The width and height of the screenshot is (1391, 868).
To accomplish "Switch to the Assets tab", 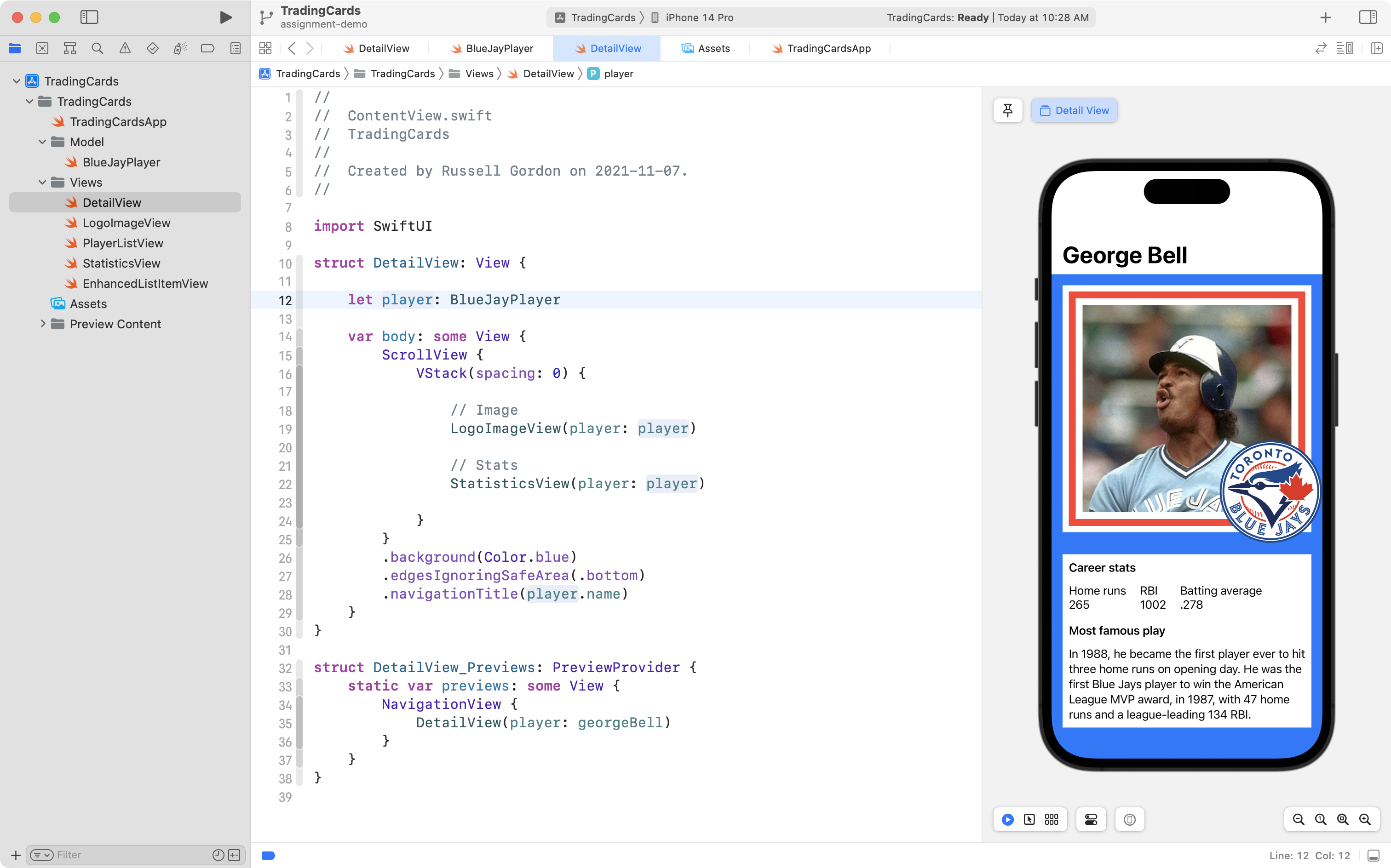I will click(705, 48).
